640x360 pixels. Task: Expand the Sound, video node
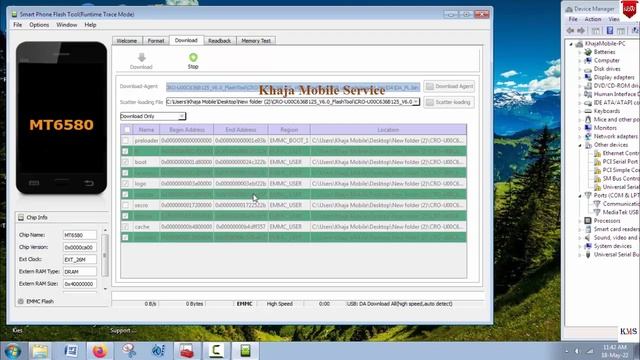[x=580, y=238]
